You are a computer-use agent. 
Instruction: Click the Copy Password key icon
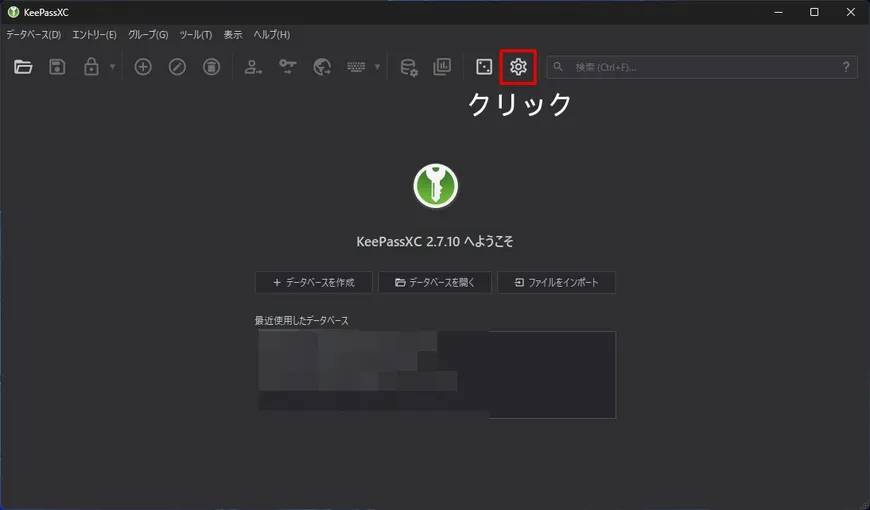[287, 67]
